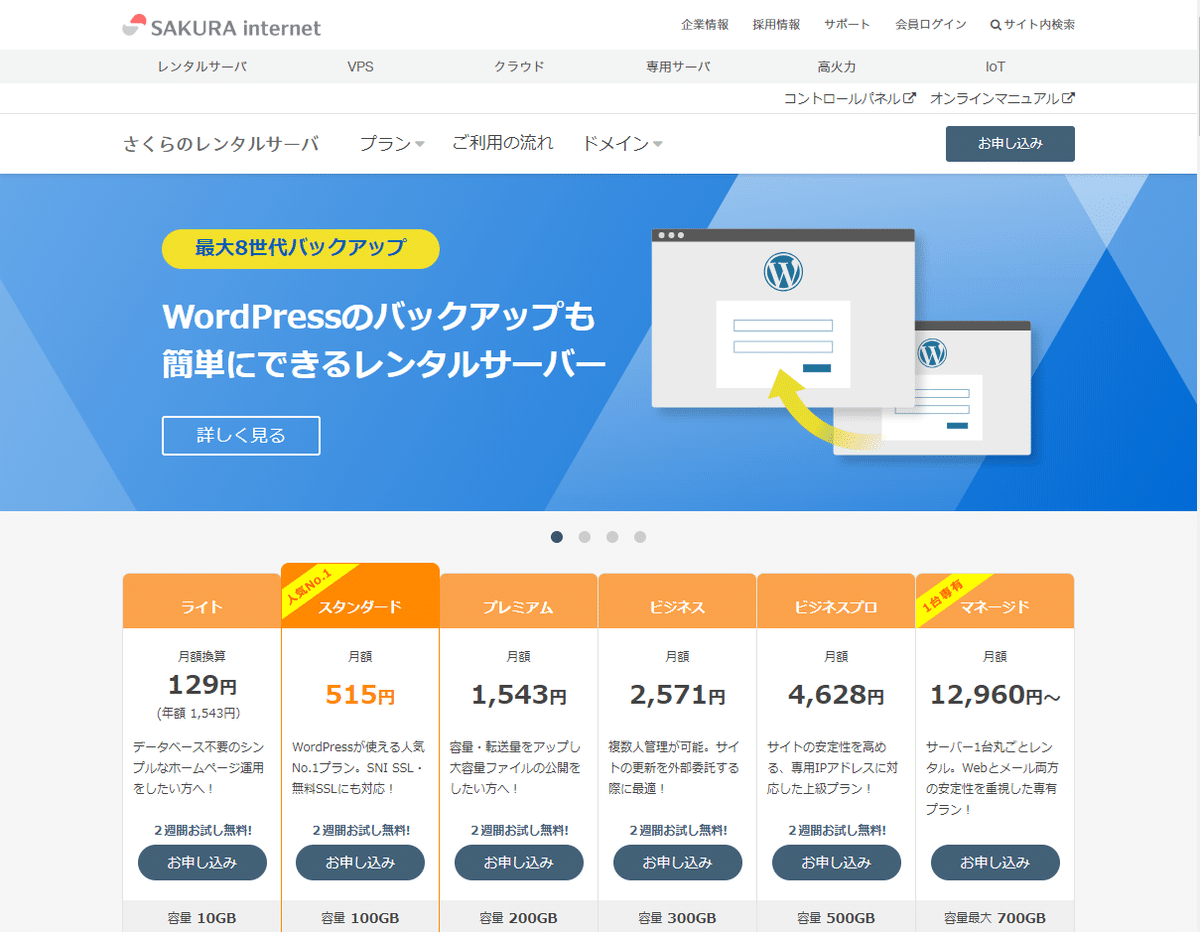Select second carousel slide dot

point(584,537)
